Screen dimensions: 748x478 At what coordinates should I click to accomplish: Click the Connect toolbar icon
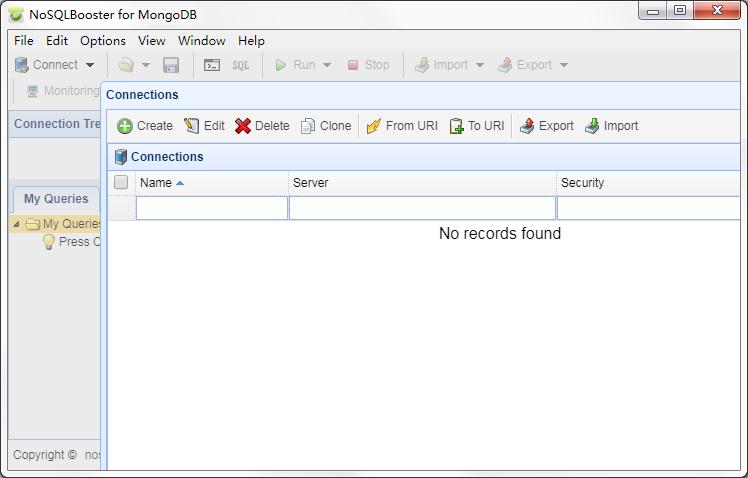pyautogui.click(x=21, y=65)
